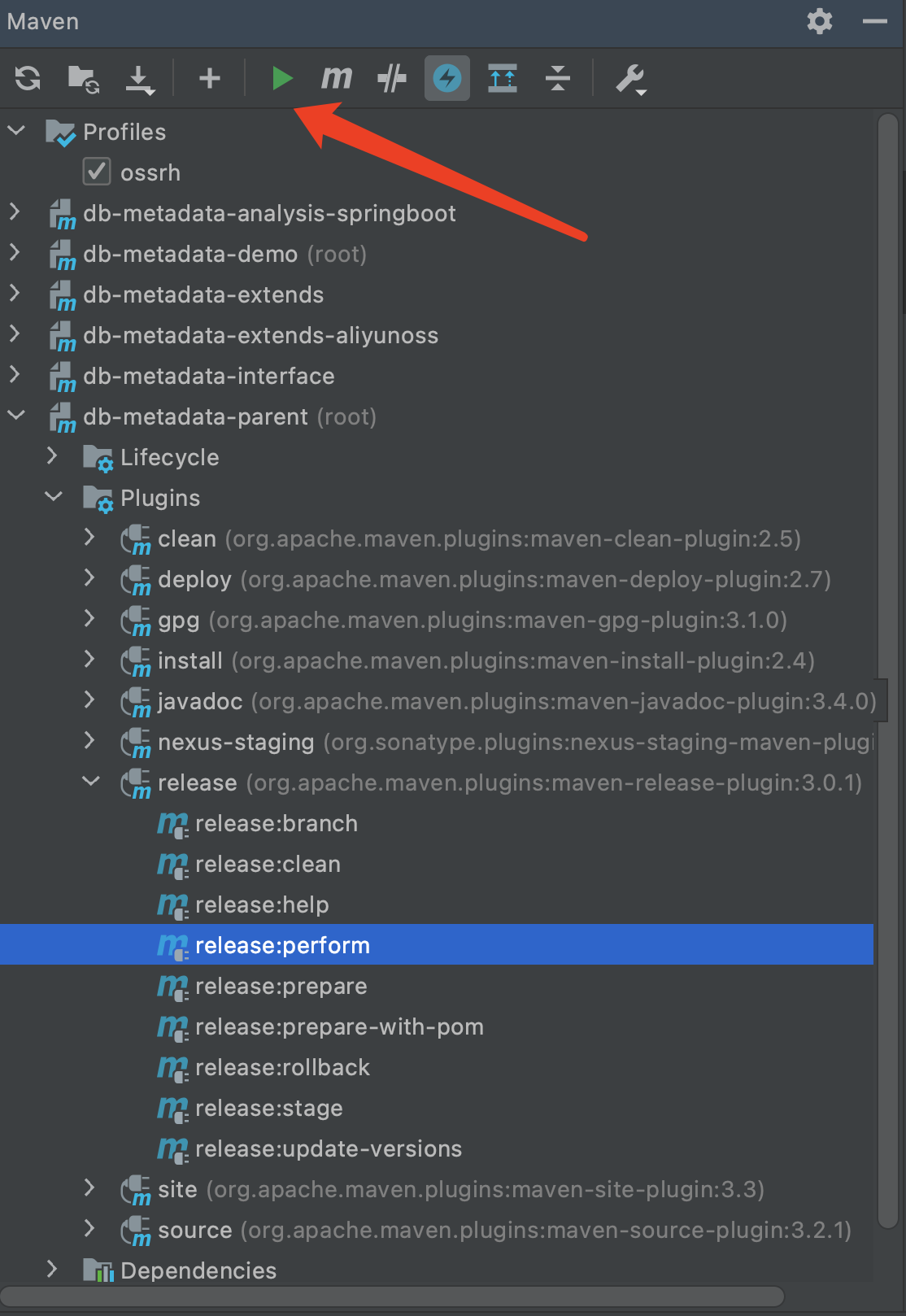The height and width of the screenshot is (1316, 906).
Task: Reload all Maven projects
Action: pos(28,79)
